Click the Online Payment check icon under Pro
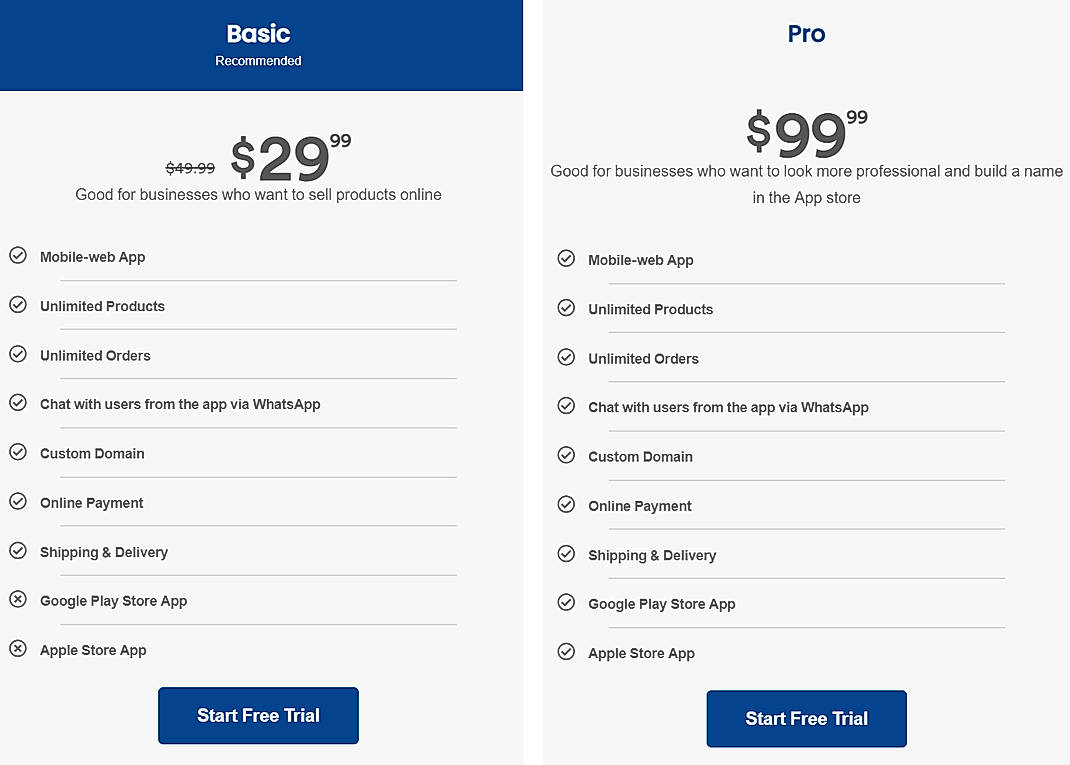 pos(566,503)
